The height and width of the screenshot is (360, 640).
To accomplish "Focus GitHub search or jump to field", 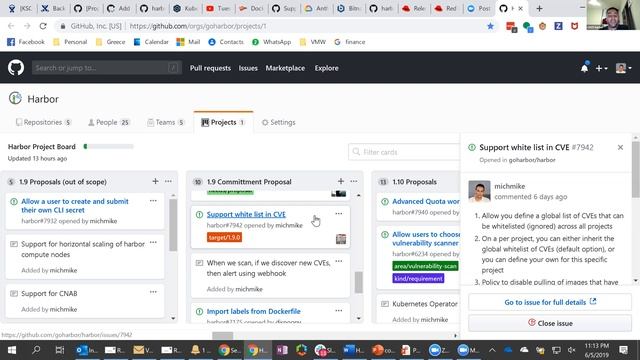I will pyautogui.click(x=106, y=68).
